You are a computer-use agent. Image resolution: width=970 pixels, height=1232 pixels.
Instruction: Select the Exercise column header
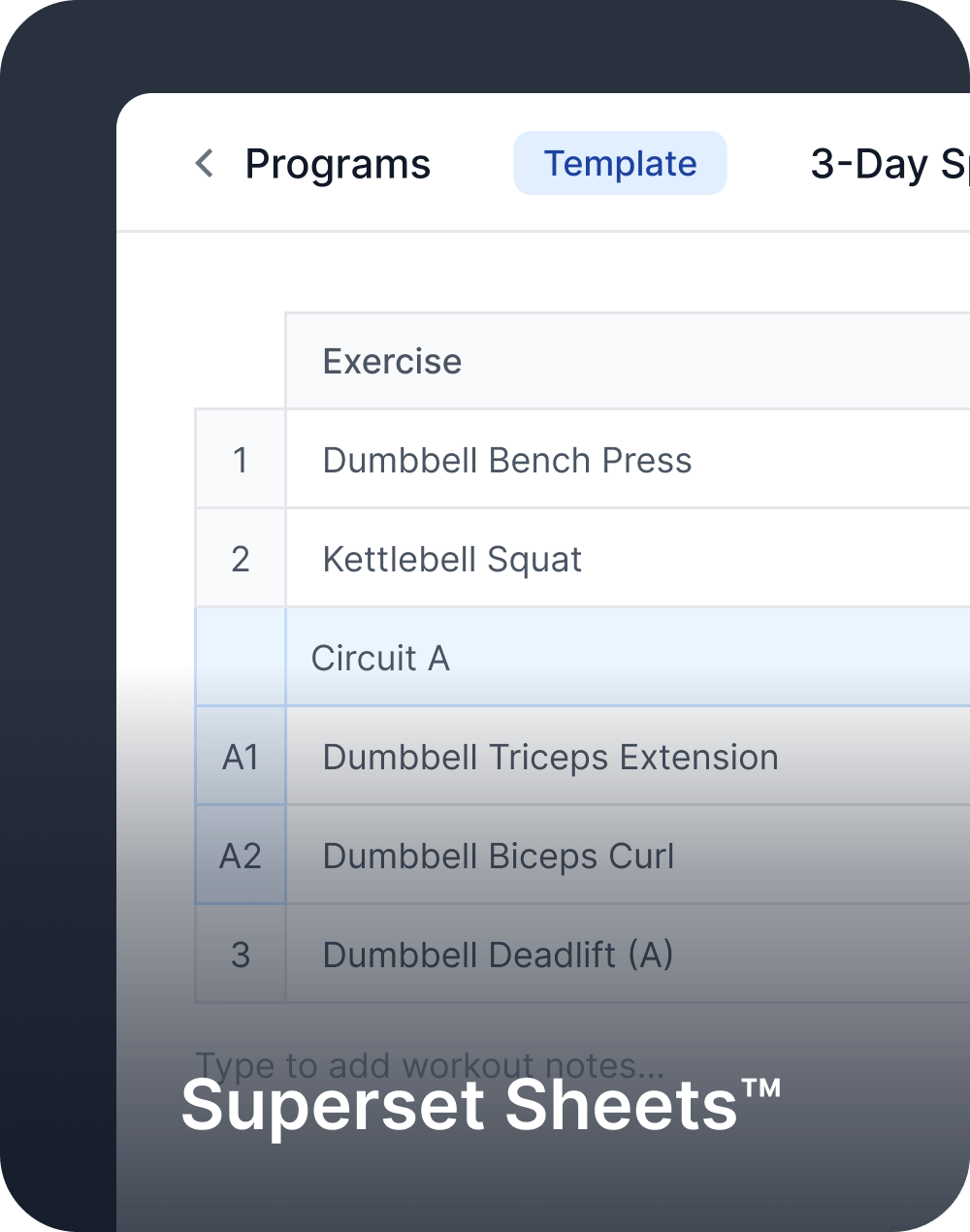click(x=392, y=361)
